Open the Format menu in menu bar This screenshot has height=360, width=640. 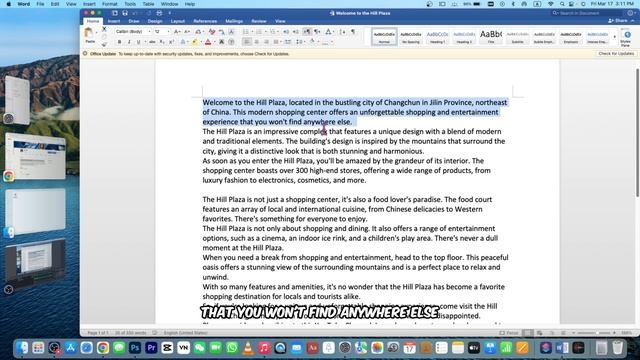pyautogui.click(x=110, y=4)
